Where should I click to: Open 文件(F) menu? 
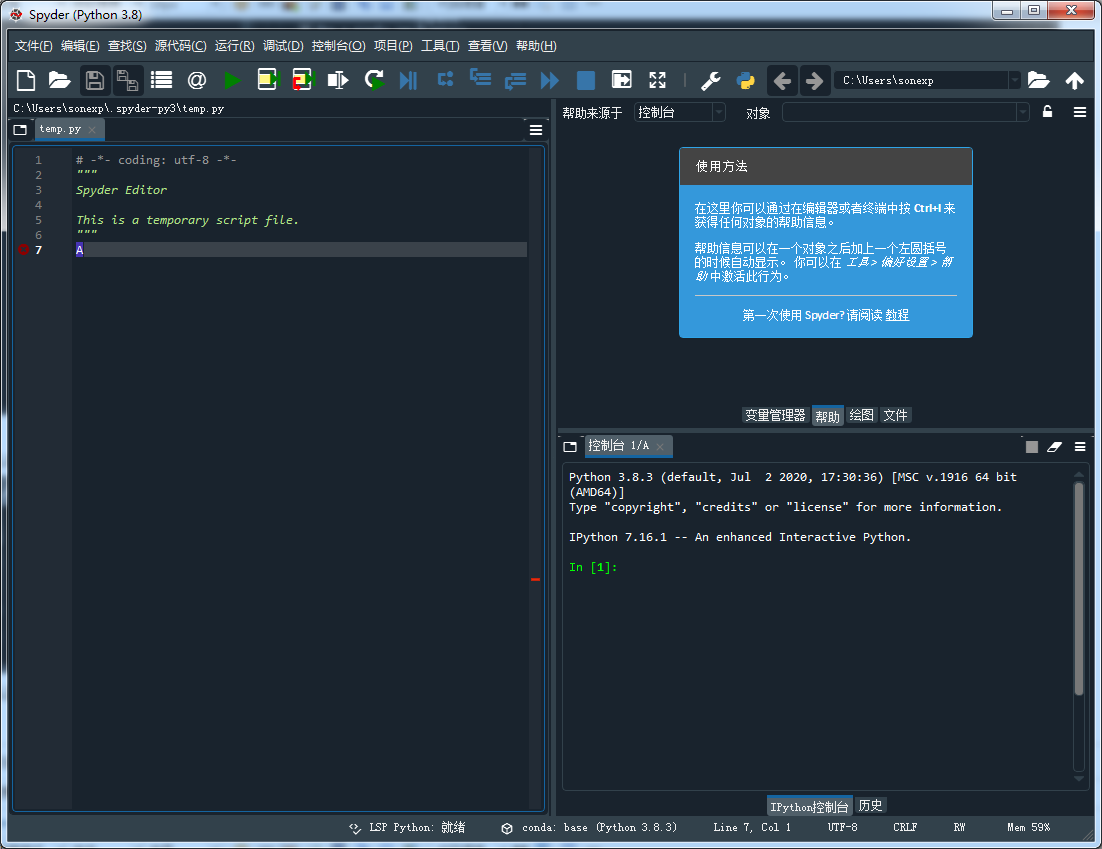pyautogui.click(x=34, y=46)
